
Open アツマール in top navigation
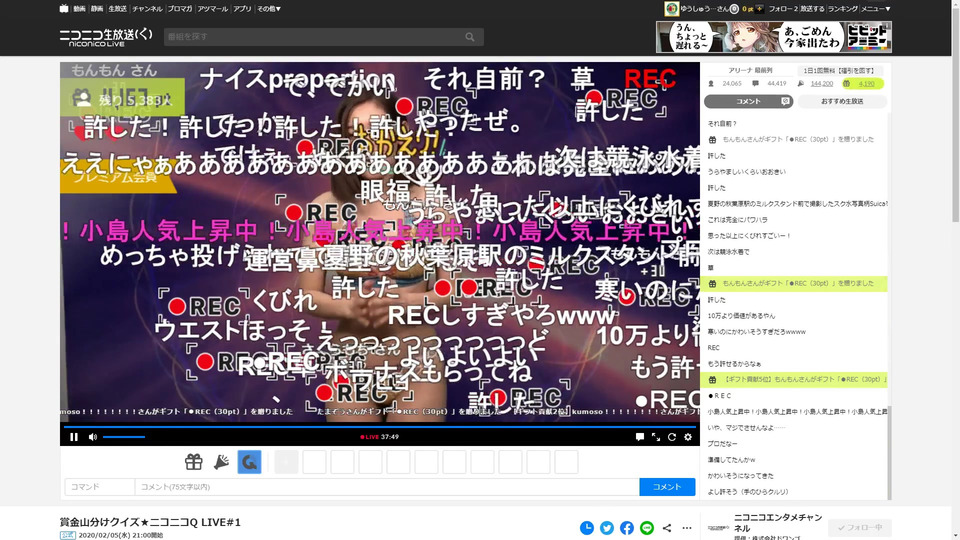point(212,9)
